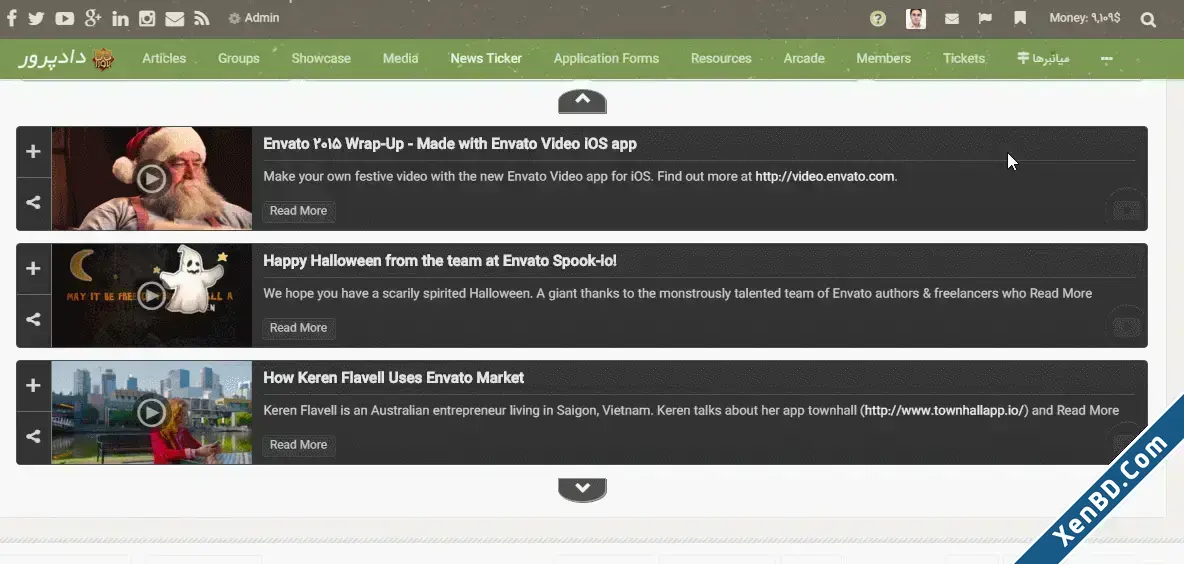Open the Admin gear link

[254, 18]
